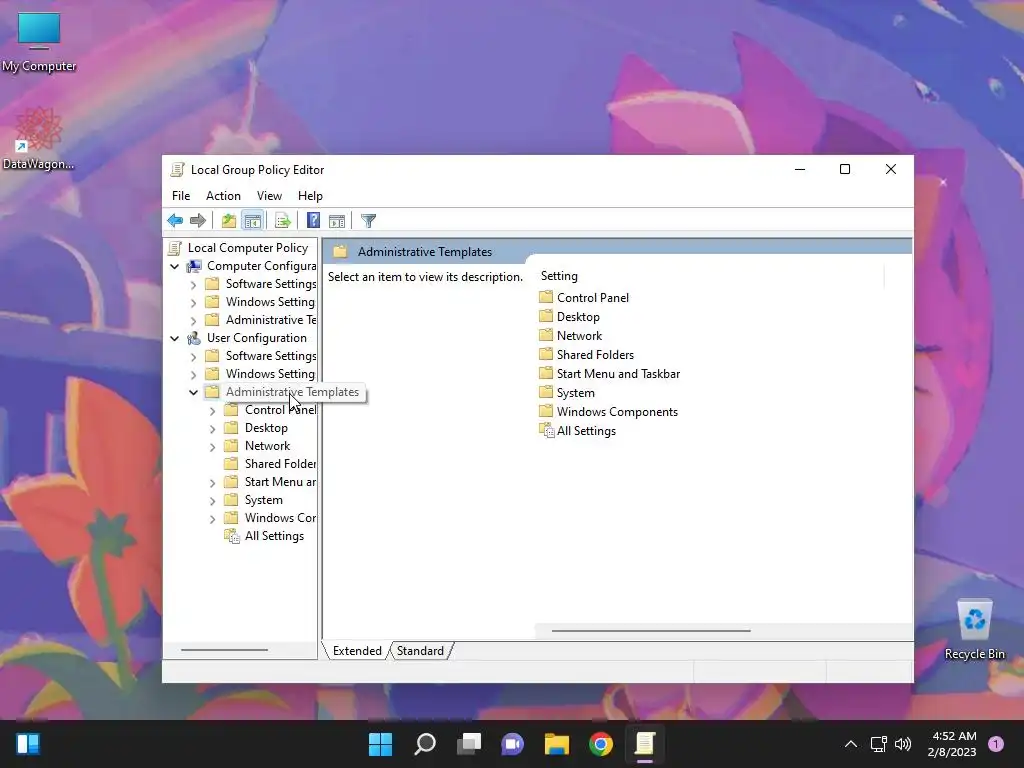Open taskbar Search
The height and width of the screenshot is (768, 1024).
pos(424,744)
